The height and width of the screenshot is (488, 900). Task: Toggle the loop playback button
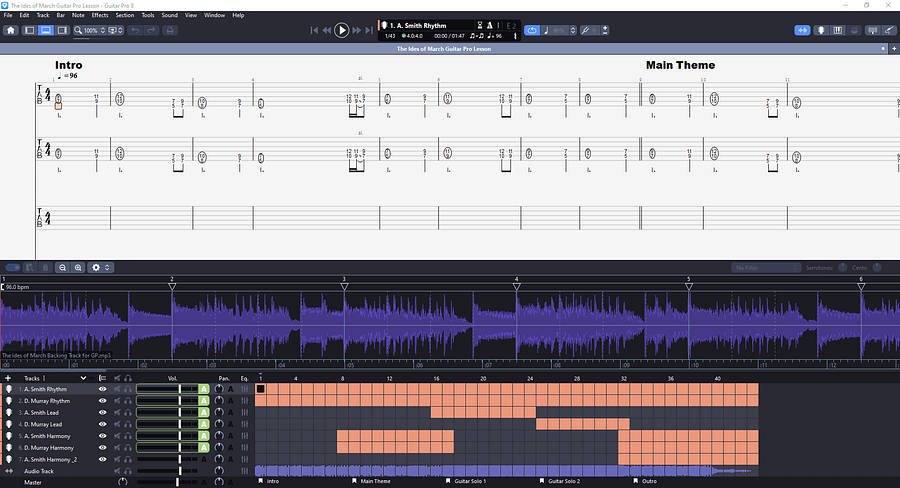531,30
